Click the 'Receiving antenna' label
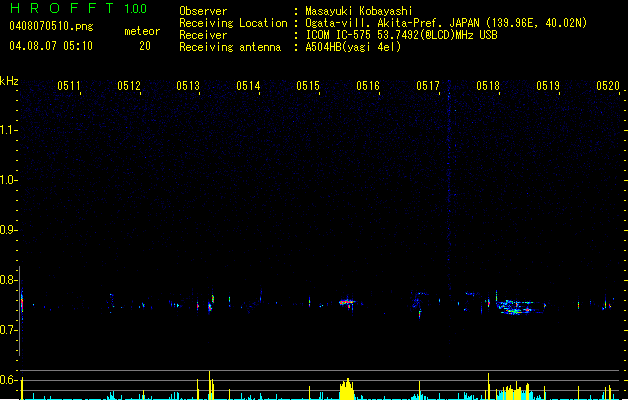Image resolution: width=629 pixels, height=400 pixels. (x=230, y=47)
